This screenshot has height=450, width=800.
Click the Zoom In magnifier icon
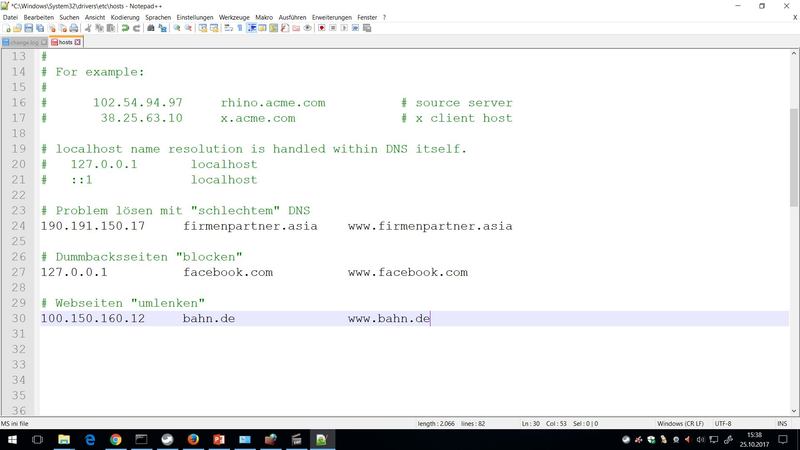click(177, 28)
